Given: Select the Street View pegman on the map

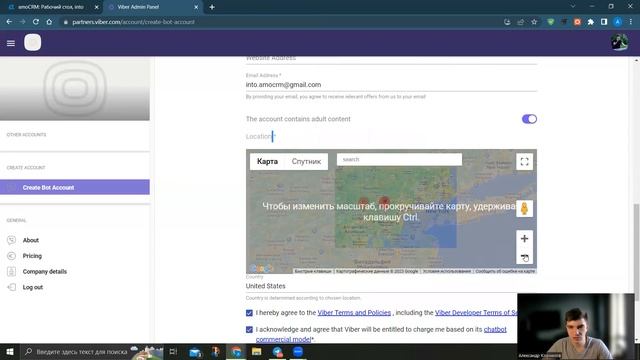Looking at the screenshot, I should point(524,209).
